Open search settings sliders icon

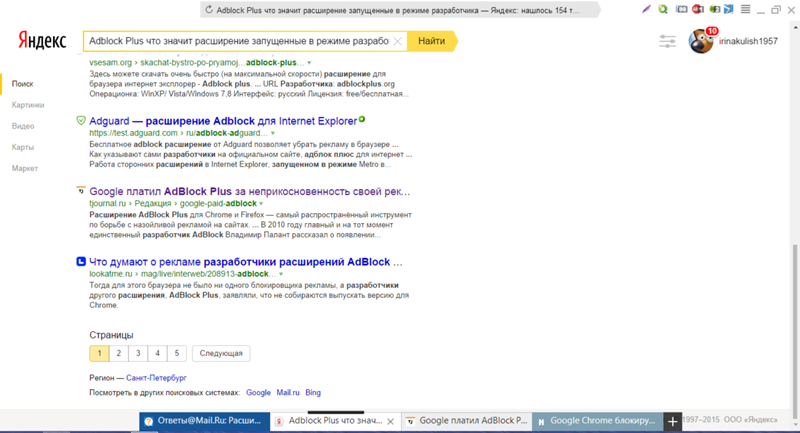pos(667,41)
